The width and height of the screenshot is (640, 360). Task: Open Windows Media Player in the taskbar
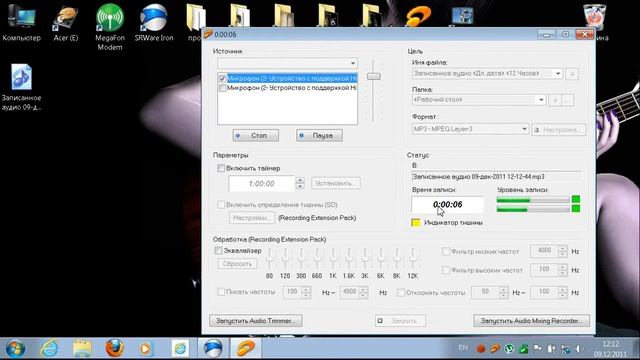(146, 349)
